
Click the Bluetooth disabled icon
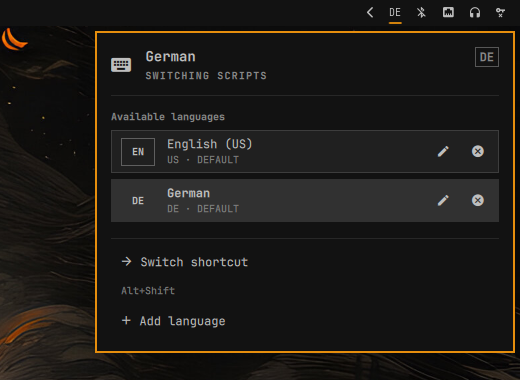coord(421,13)
